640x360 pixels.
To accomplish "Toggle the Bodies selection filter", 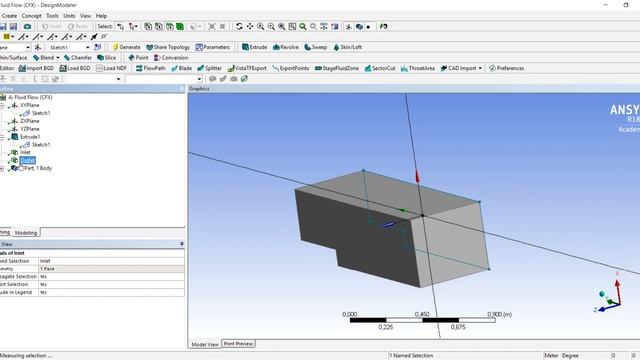I will (180, 27).
